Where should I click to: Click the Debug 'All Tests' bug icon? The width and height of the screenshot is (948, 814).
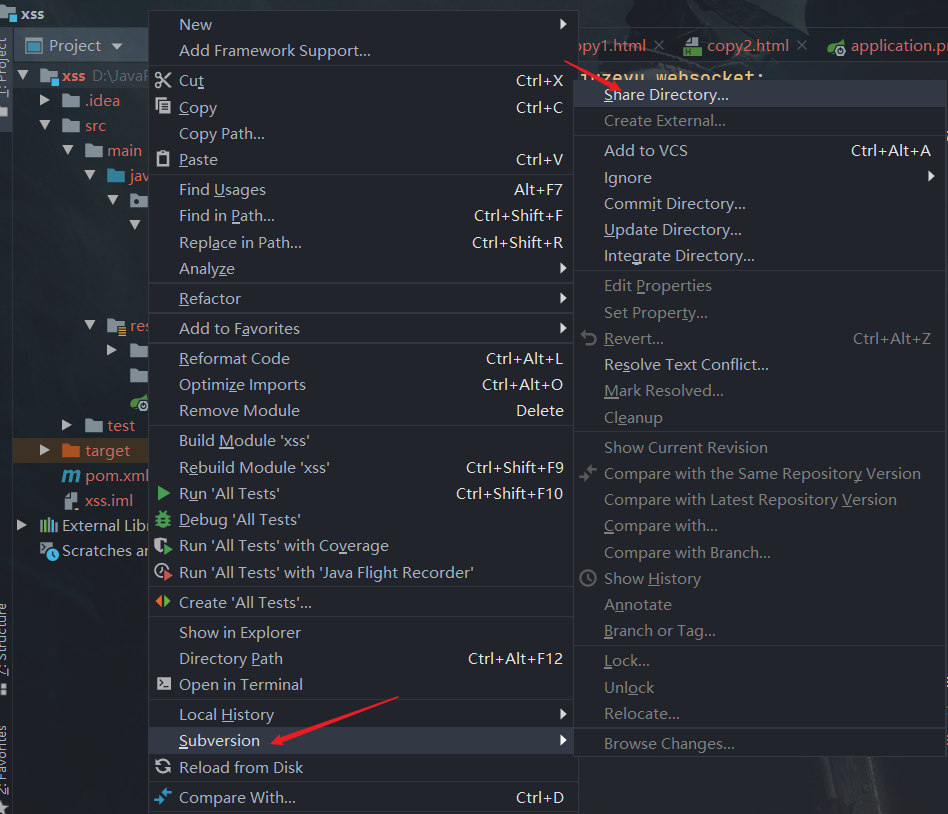[163, 519]
